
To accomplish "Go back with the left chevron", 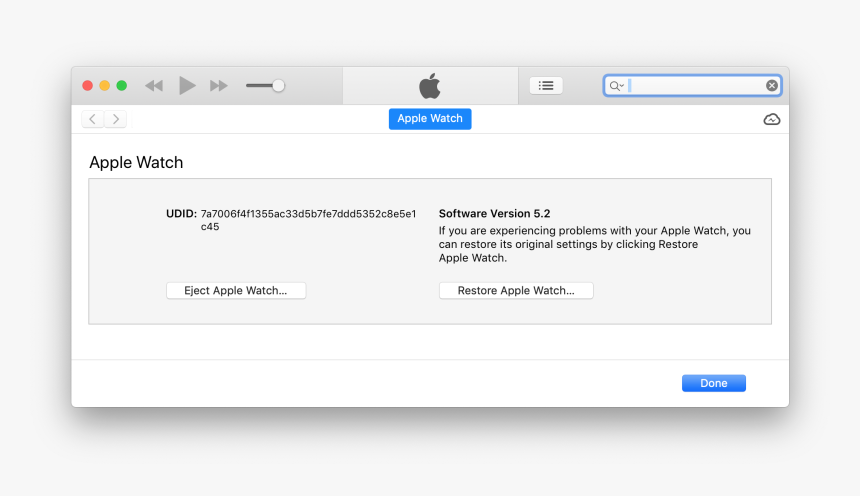I will click(x=93, y=119).
